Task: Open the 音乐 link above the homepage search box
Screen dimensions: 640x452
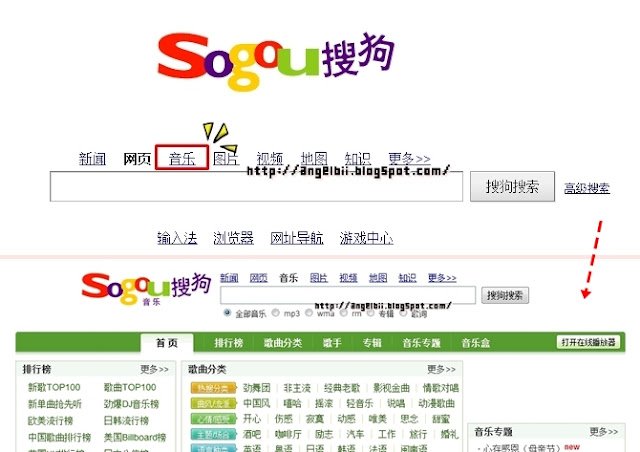Action: click(182, 158)
